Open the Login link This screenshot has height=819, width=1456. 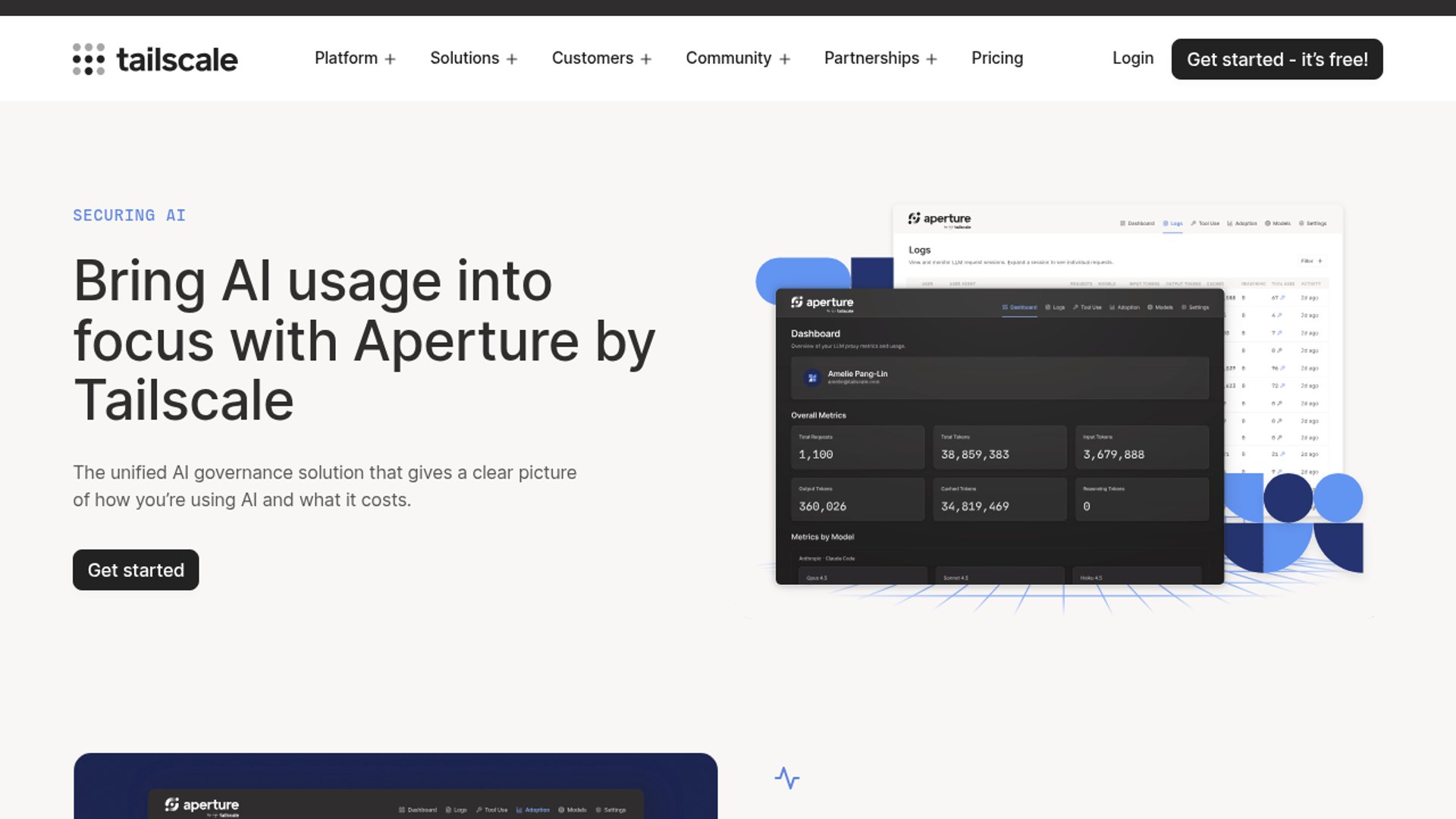1133,58
